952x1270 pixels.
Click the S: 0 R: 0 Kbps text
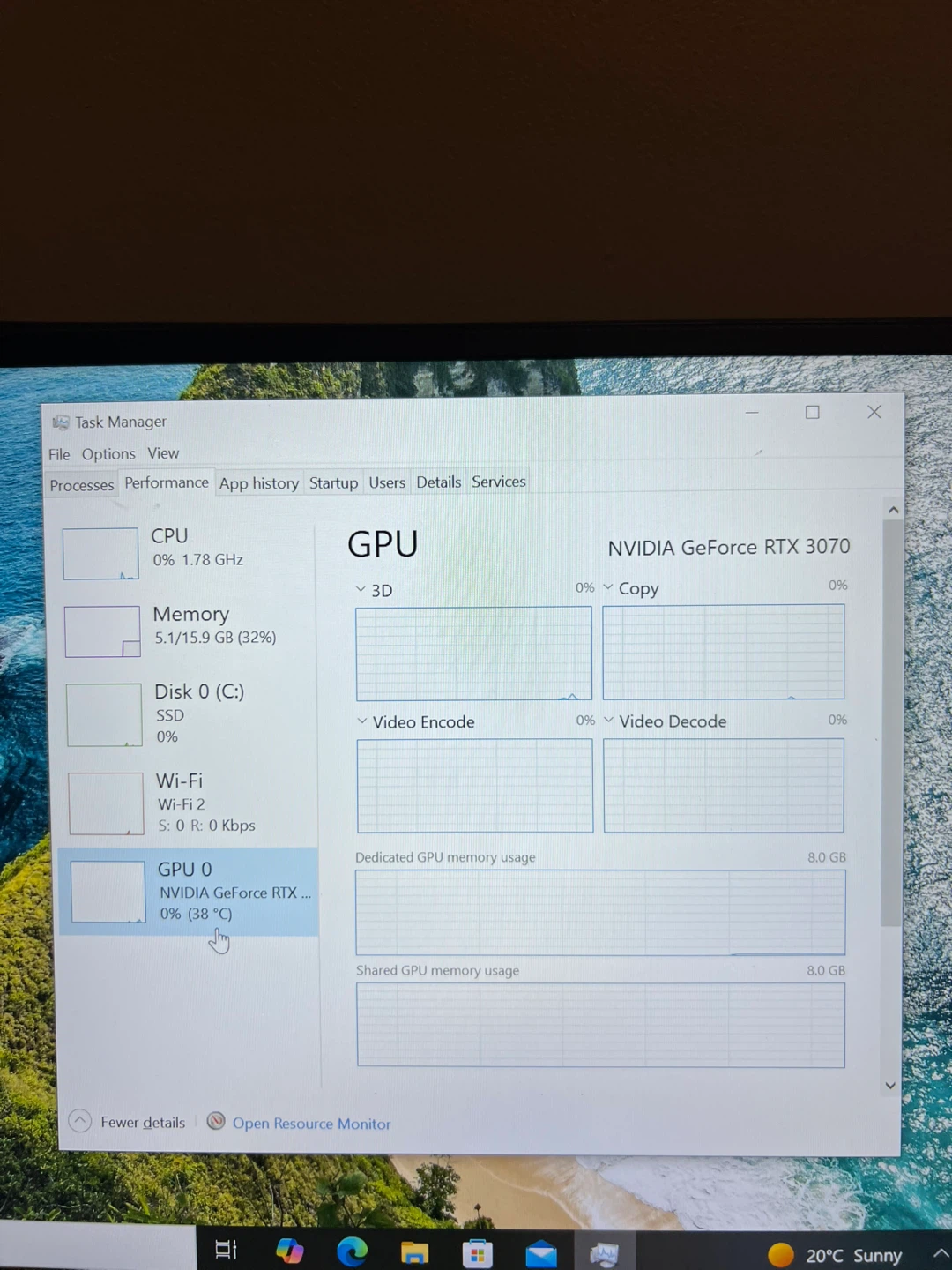(207, 825)
